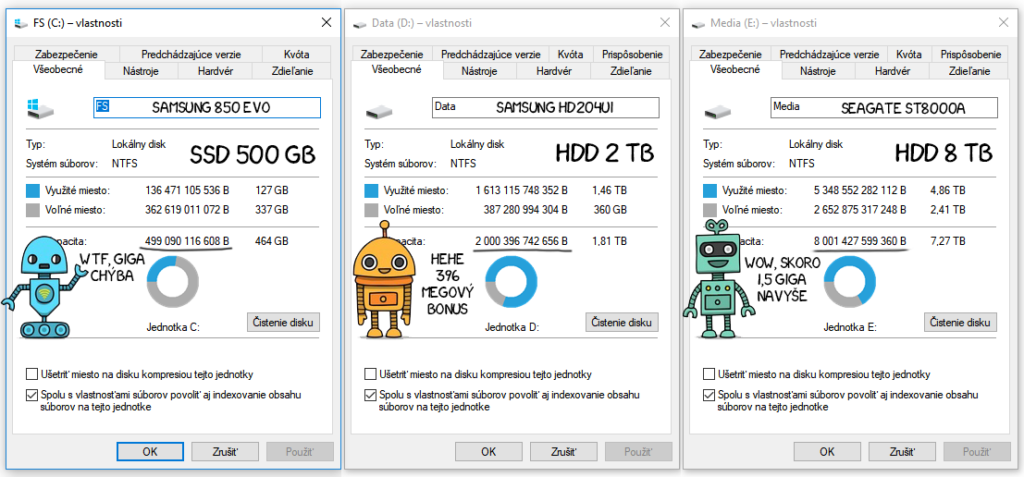This screenshot has height=477, width=1024.
Task: Click the gray free space square in Data (D:)
Action: click(x=373, y=211)
